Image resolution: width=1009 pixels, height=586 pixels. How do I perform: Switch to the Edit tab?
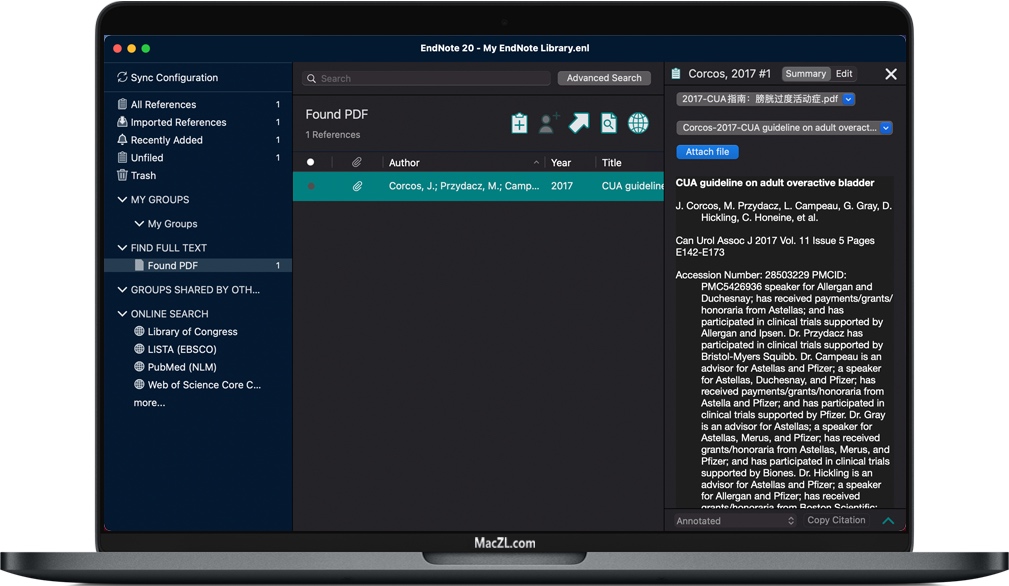(x=844, y=74)
